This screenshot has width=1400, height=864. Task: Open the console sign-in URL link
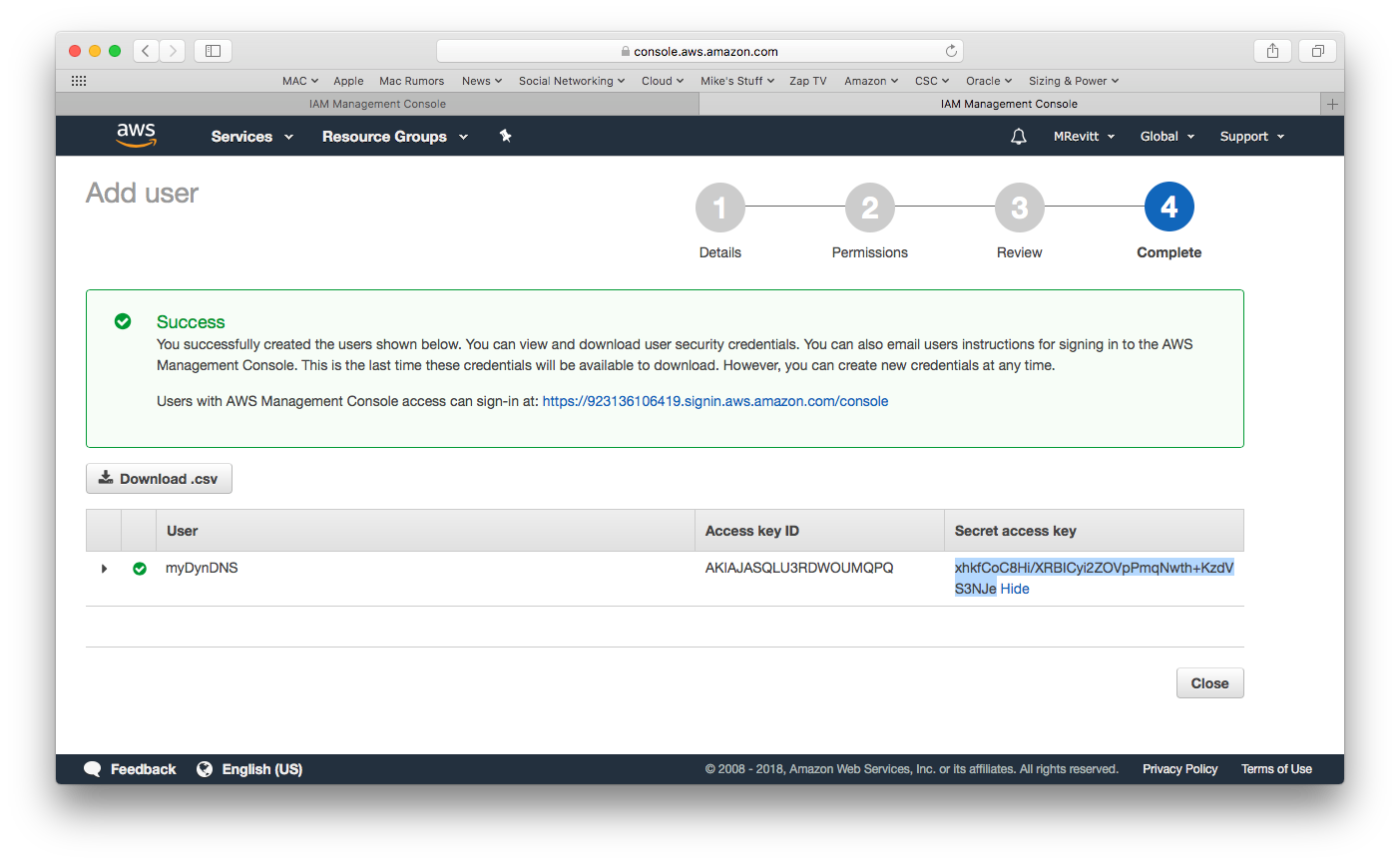click(715, 401)
